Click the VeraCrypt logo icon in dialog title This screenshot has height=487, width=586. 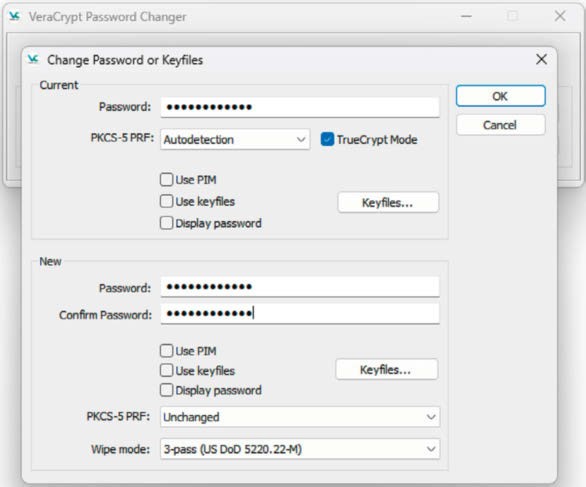pyautogui.click(x=33, y=59)
